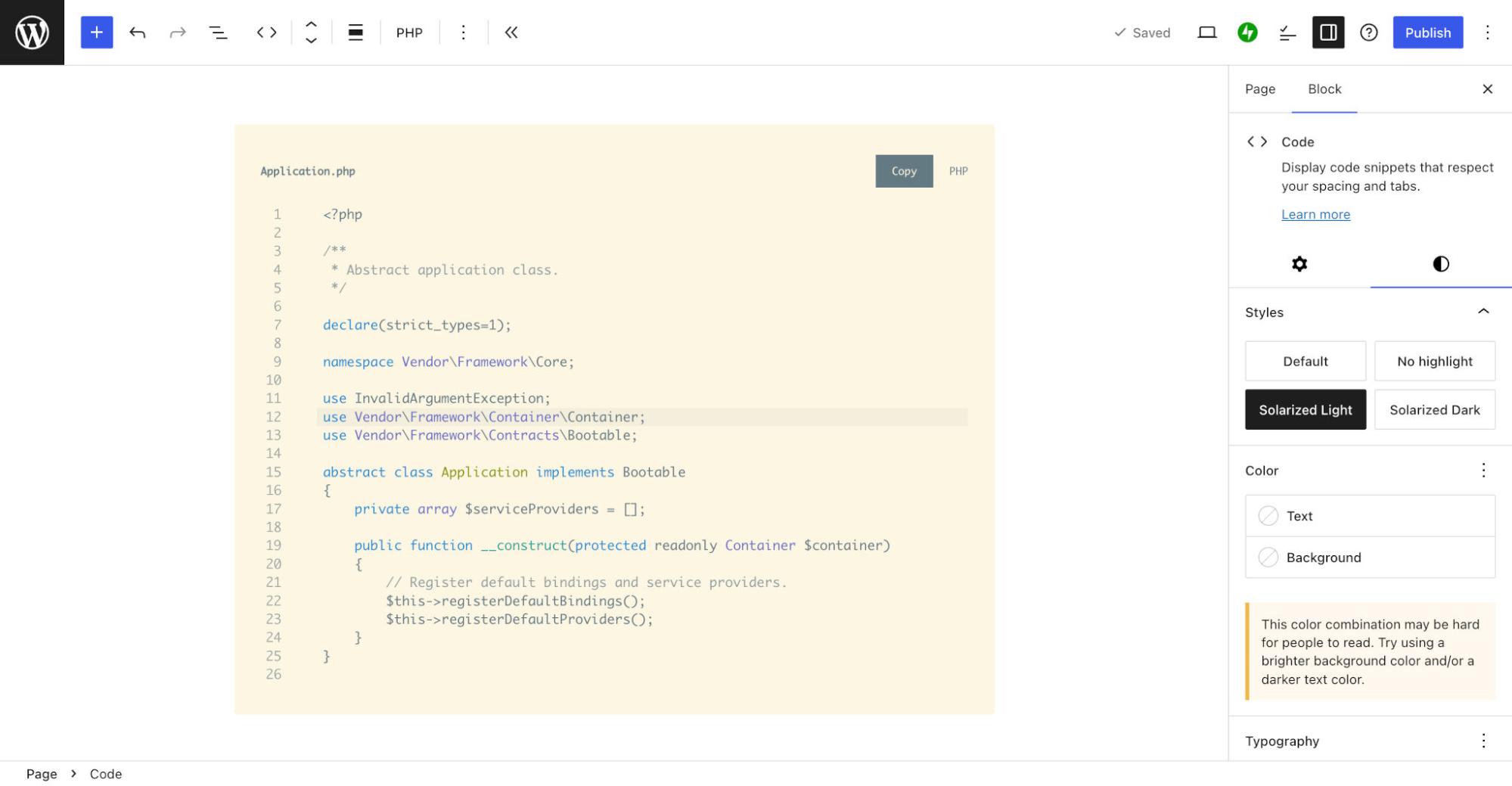Toggle the Settings sidebar panel
Image resolution: width=1512 pixels, height=786 pixels.
(1328, 33)
